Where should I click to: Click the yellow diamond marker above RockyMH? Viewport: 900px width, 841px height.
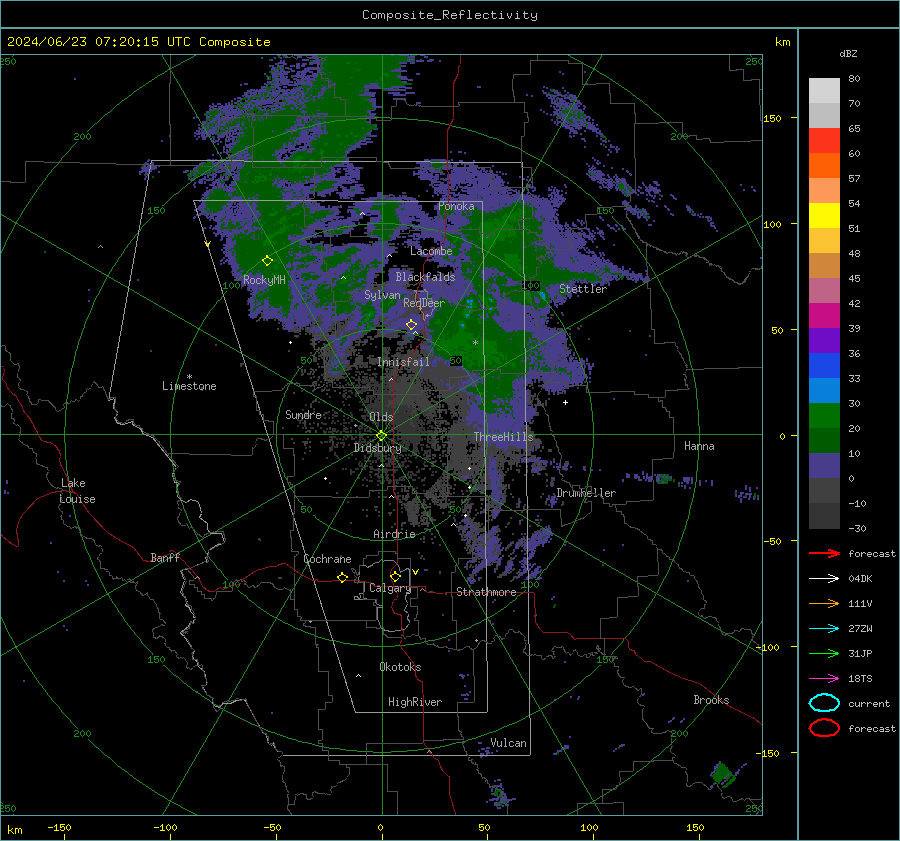(267, 261)
